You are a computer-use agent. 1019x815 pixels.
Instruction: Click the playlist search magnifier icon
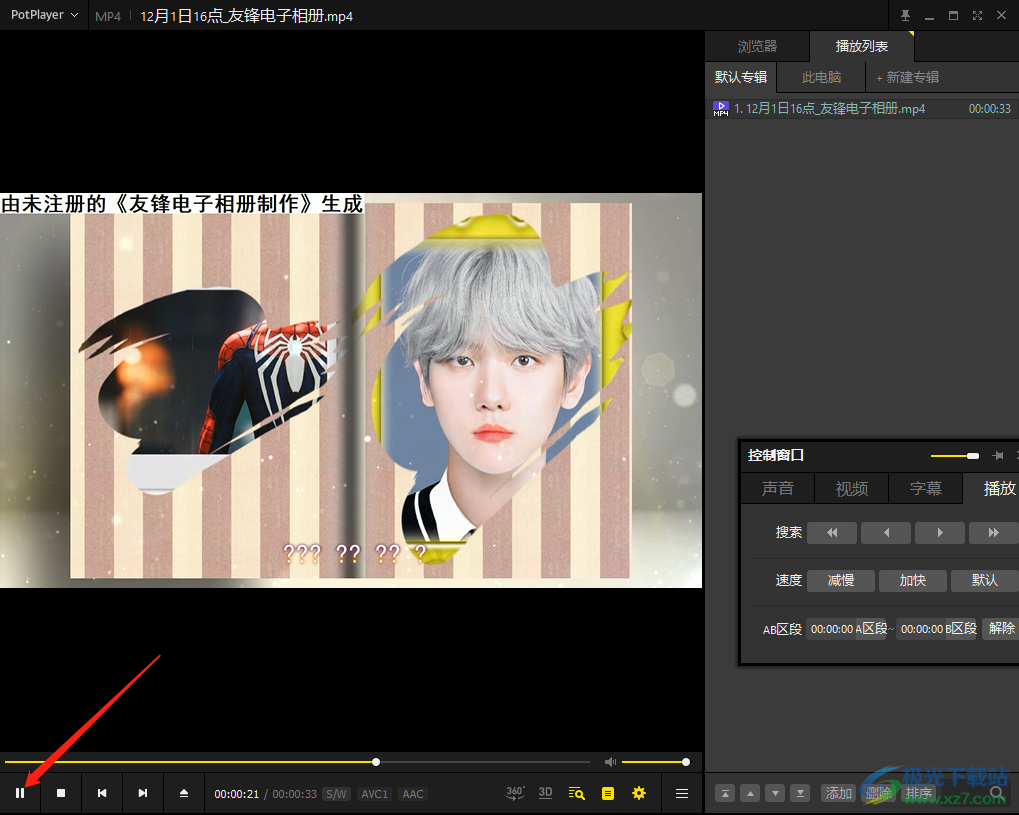[x=996, y=794]
